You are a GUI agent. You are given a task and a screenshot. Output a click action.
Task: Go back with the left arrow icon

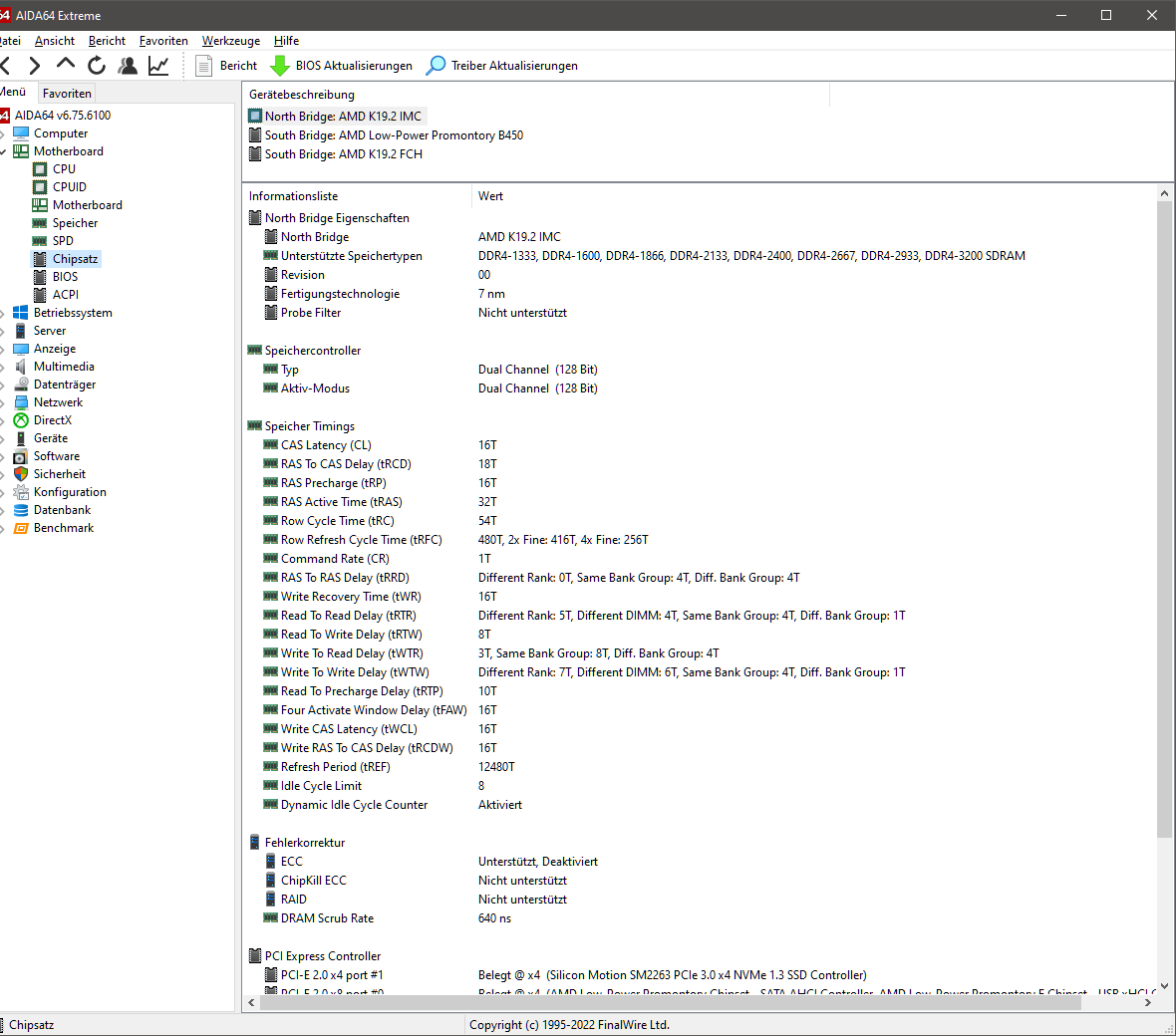coord(5,66)
